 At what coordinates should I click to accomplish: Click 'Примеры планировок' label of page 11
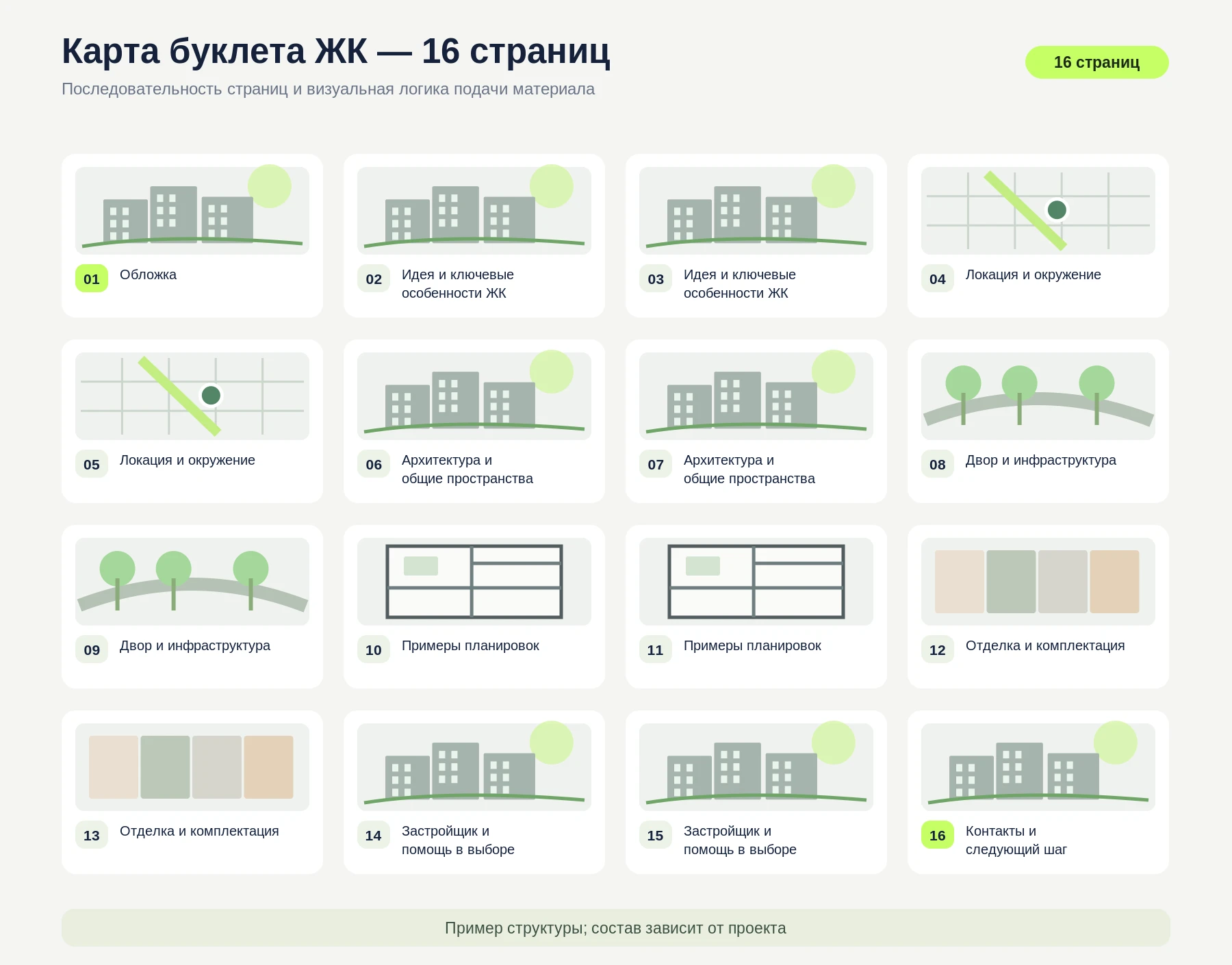pos(752,645)
